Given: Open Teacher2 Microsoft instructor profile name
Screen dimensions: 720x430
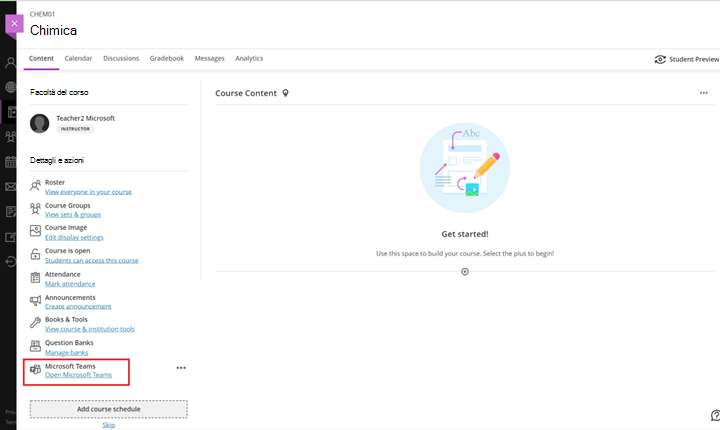Looking at the screenshot, I should (85, 118).
